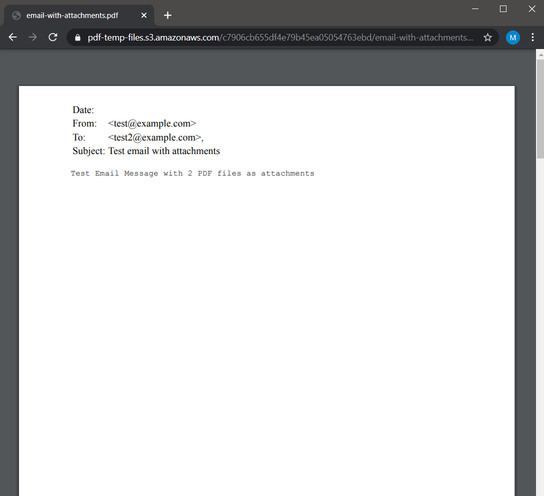Viewport: 544px width, 496px height.
Task: Click the favicon on the PDF tab
Action: [16, 15]
